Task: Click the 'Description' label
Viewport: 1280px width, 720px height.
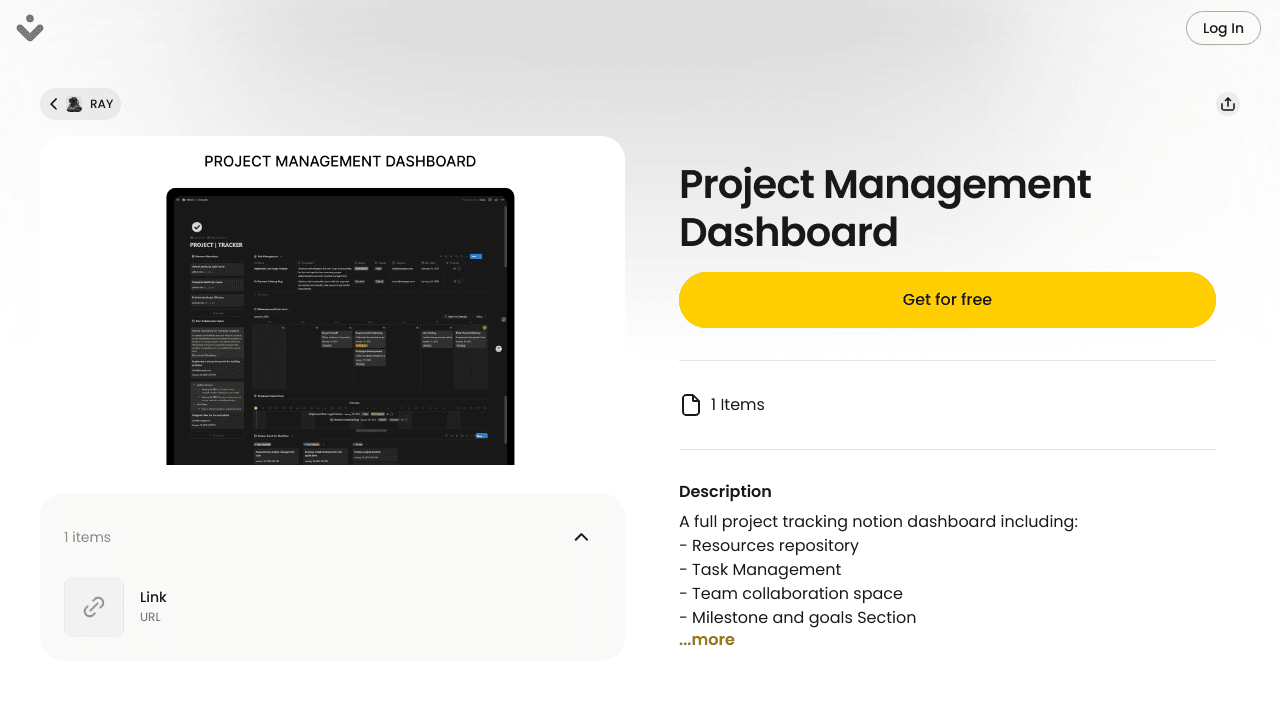Action: click(x=725, y=492)
